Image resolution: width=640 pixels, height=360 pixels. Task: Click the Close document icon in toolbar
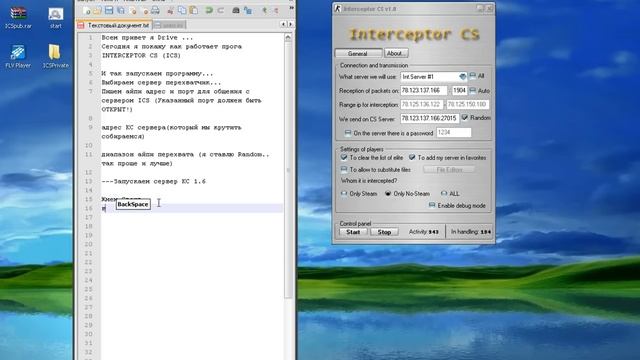tap(133, 10)
